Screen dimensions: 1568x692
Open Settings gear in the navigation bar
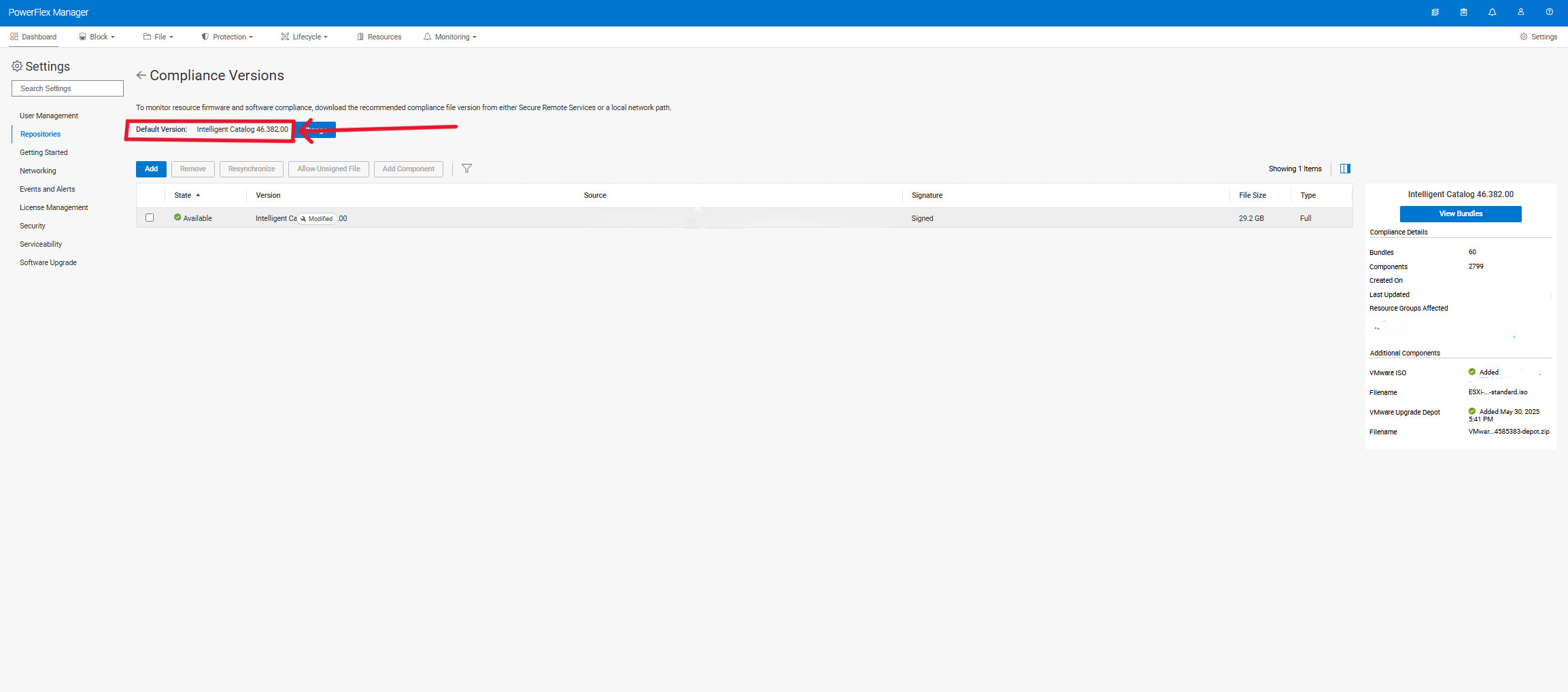coord(1538,37)
